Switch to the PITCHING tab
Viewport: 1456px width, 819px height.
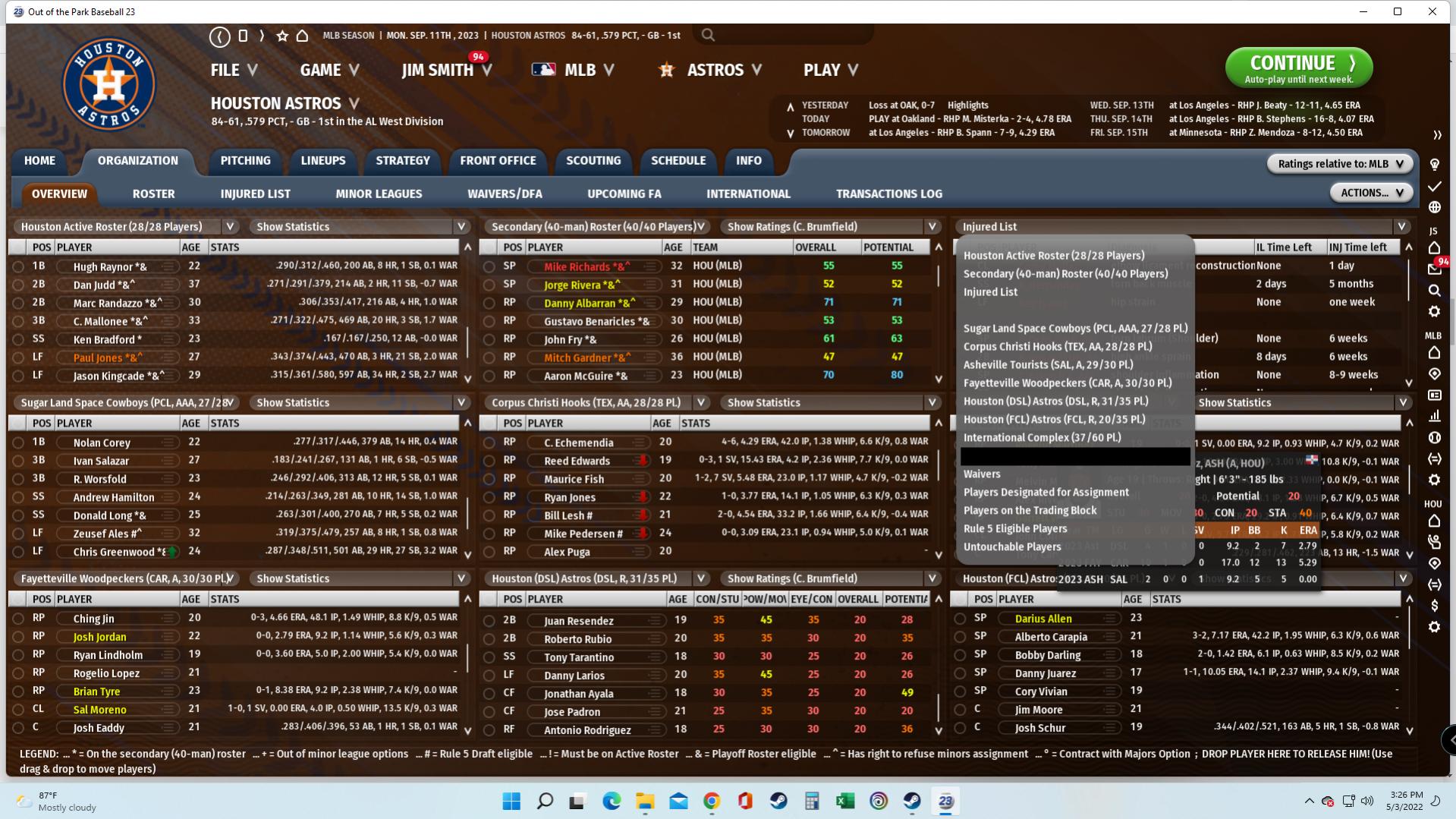point(245,161)
